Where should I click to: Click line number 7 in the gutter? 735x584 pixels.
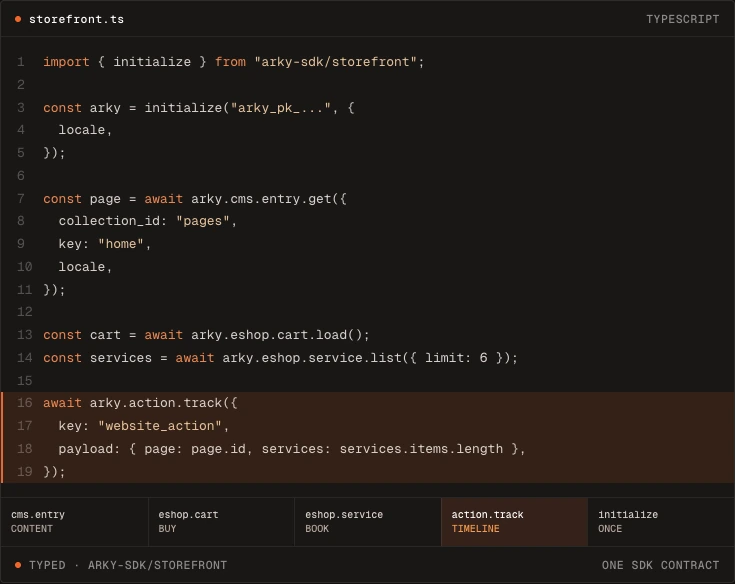[x=21, y=198]
